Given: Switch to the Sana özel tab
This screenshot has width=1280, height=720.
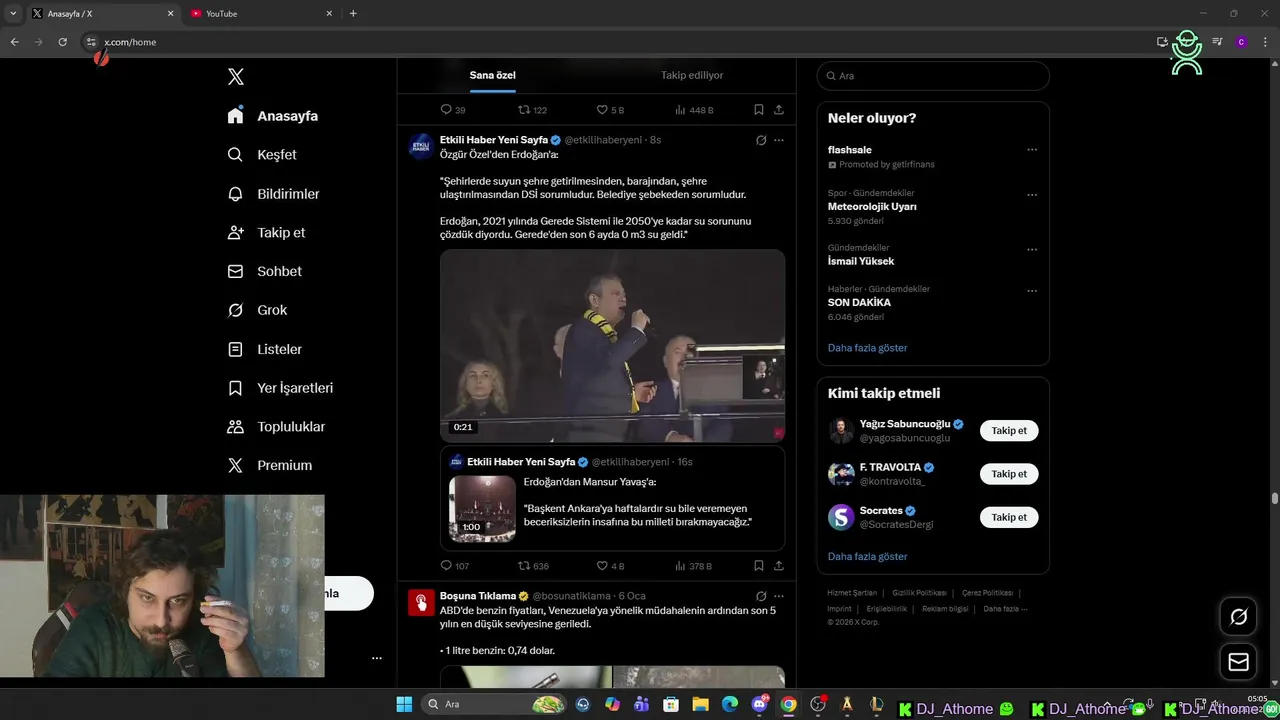Looking at the screenshot, I should (492, 75).
